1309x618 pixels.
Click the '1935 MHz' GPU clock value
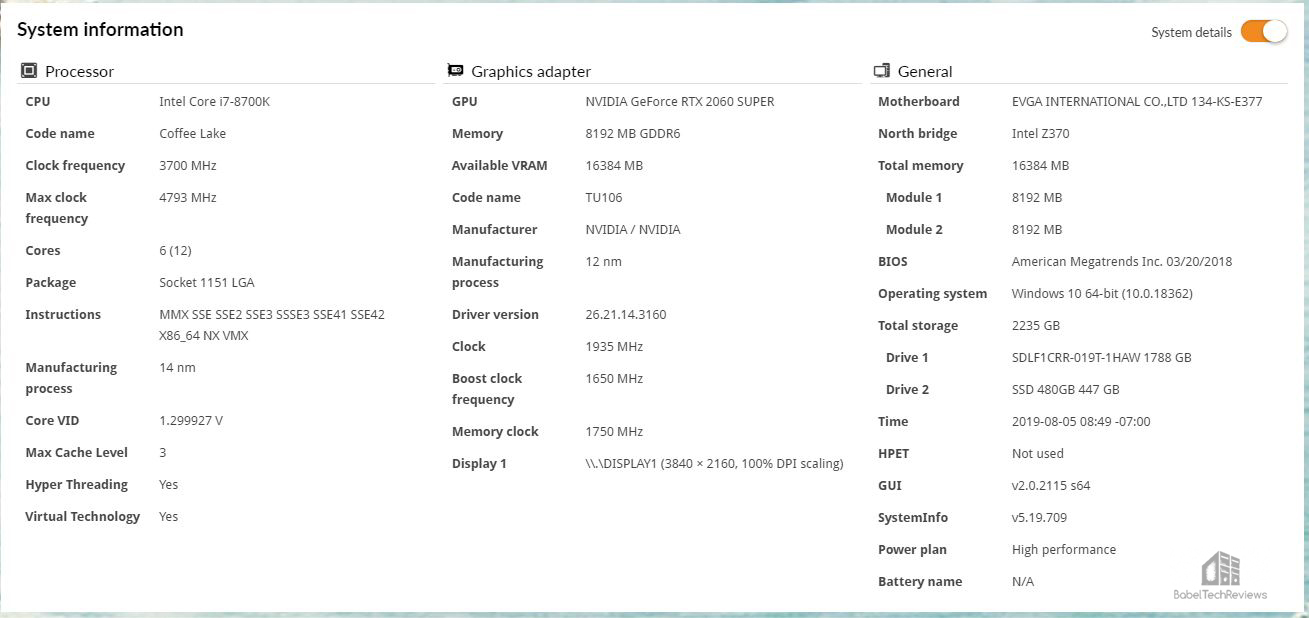pos(614,346)
